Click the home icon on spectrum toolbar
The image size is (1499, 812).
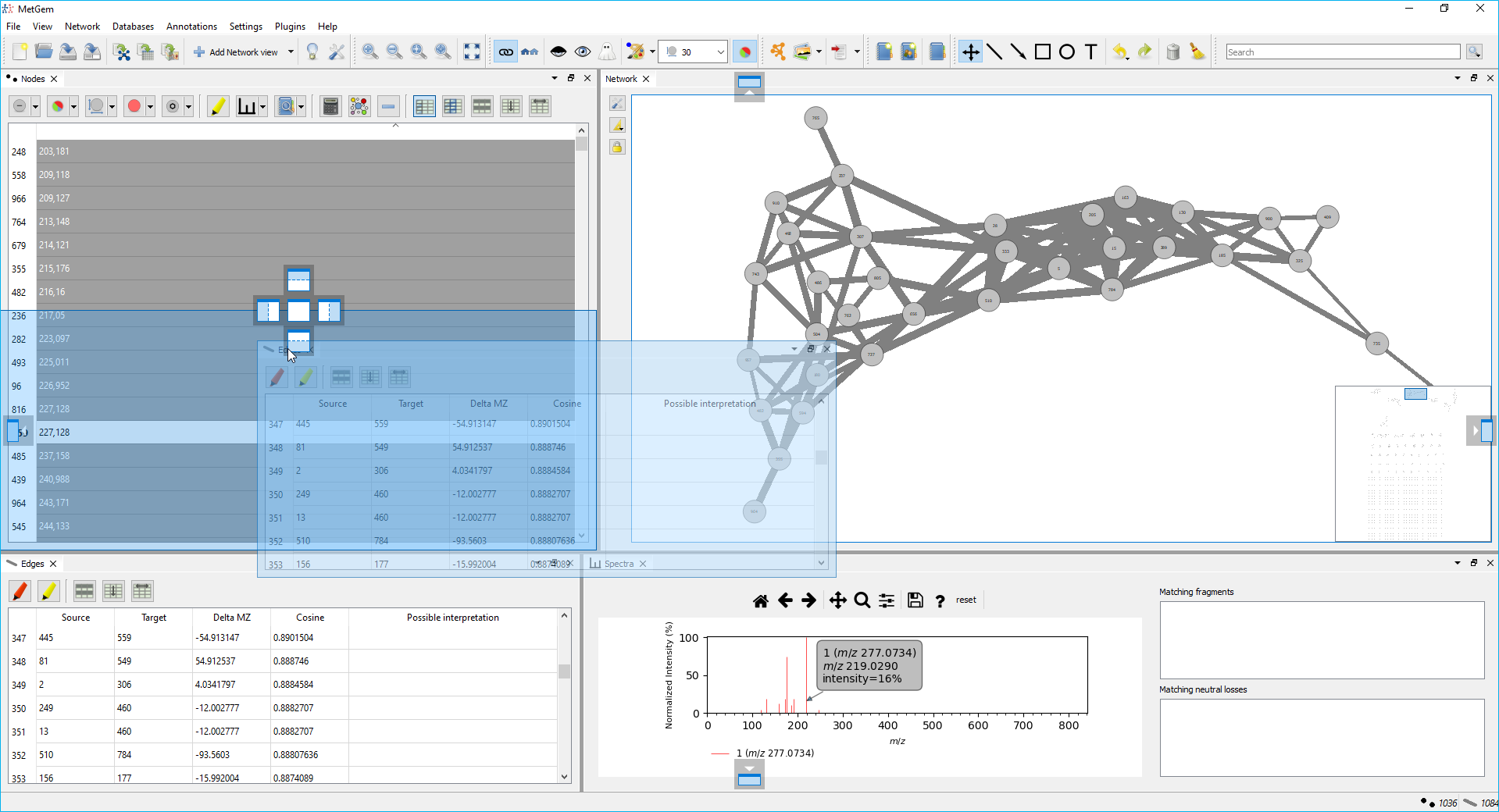point(760,600)
